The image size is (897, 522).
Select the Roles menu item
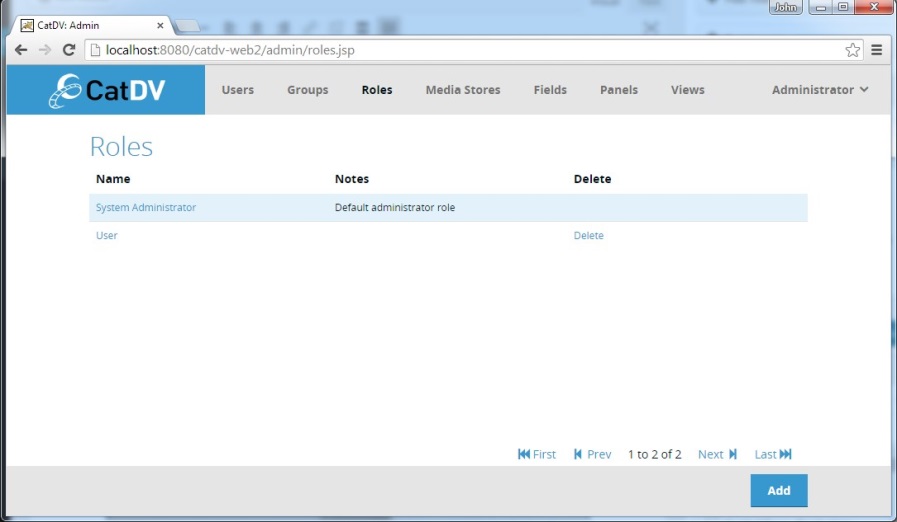coord(377,90)
